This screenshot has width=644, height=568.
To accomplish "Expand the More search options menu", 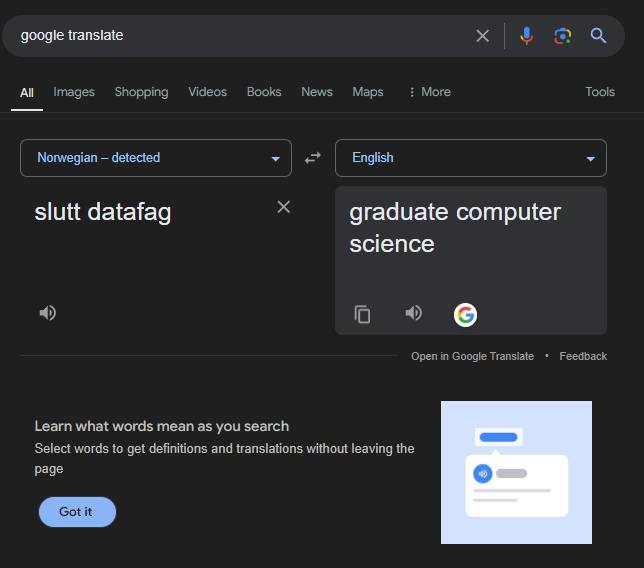I will (430, 92).
